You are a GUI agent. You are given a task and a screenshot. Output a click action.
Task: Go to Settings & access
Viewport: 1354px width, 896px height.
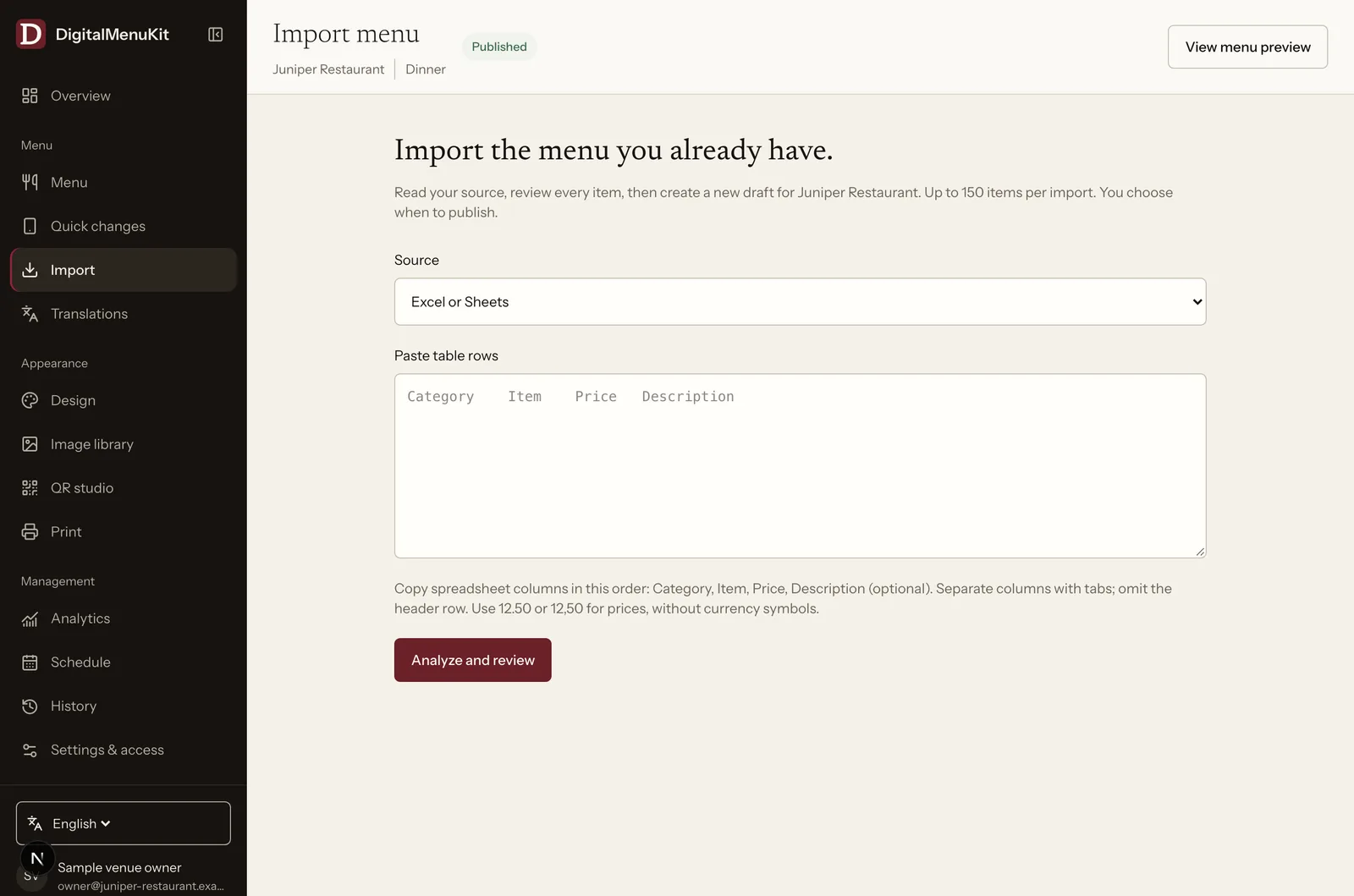(x=124, y=750)
